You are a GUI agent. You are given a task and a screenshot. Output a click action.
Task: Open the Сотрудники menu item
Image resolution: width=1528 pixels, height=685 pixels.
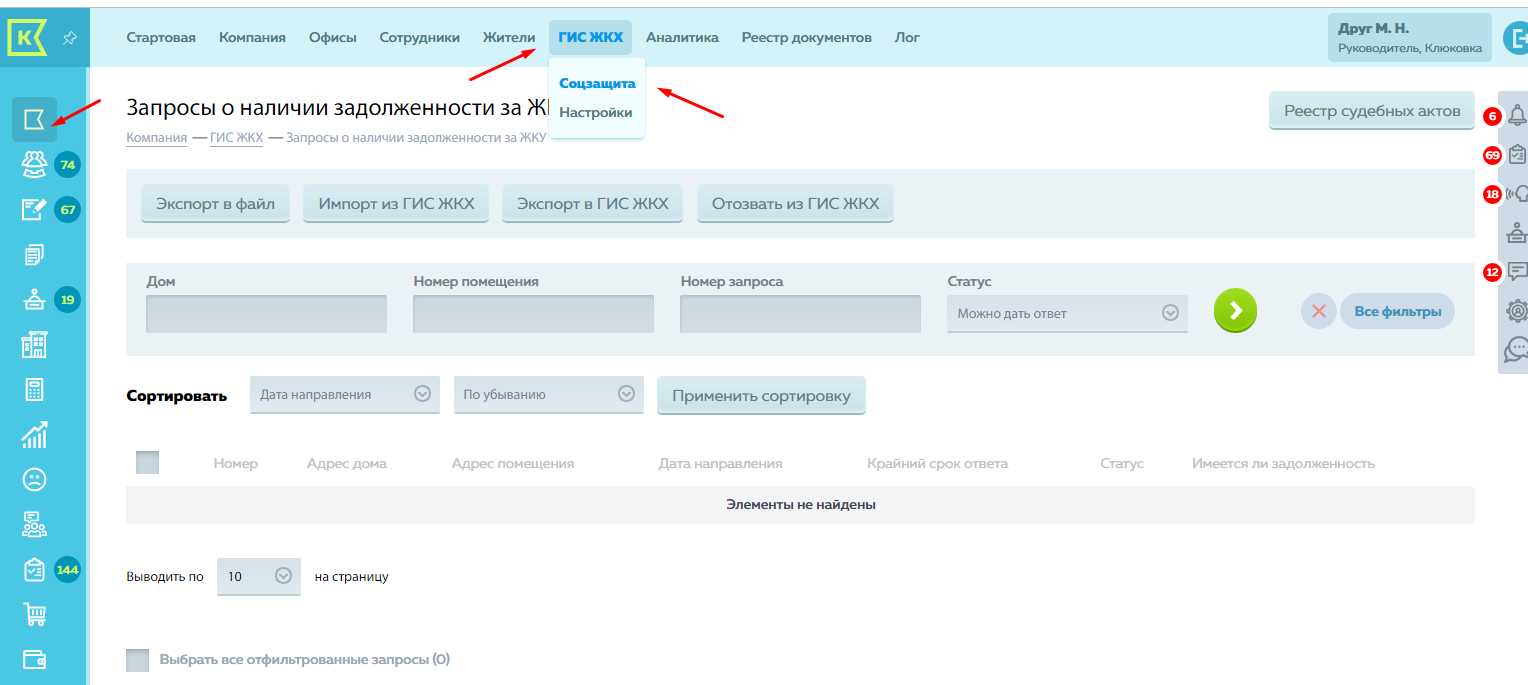tap(420, 37)
